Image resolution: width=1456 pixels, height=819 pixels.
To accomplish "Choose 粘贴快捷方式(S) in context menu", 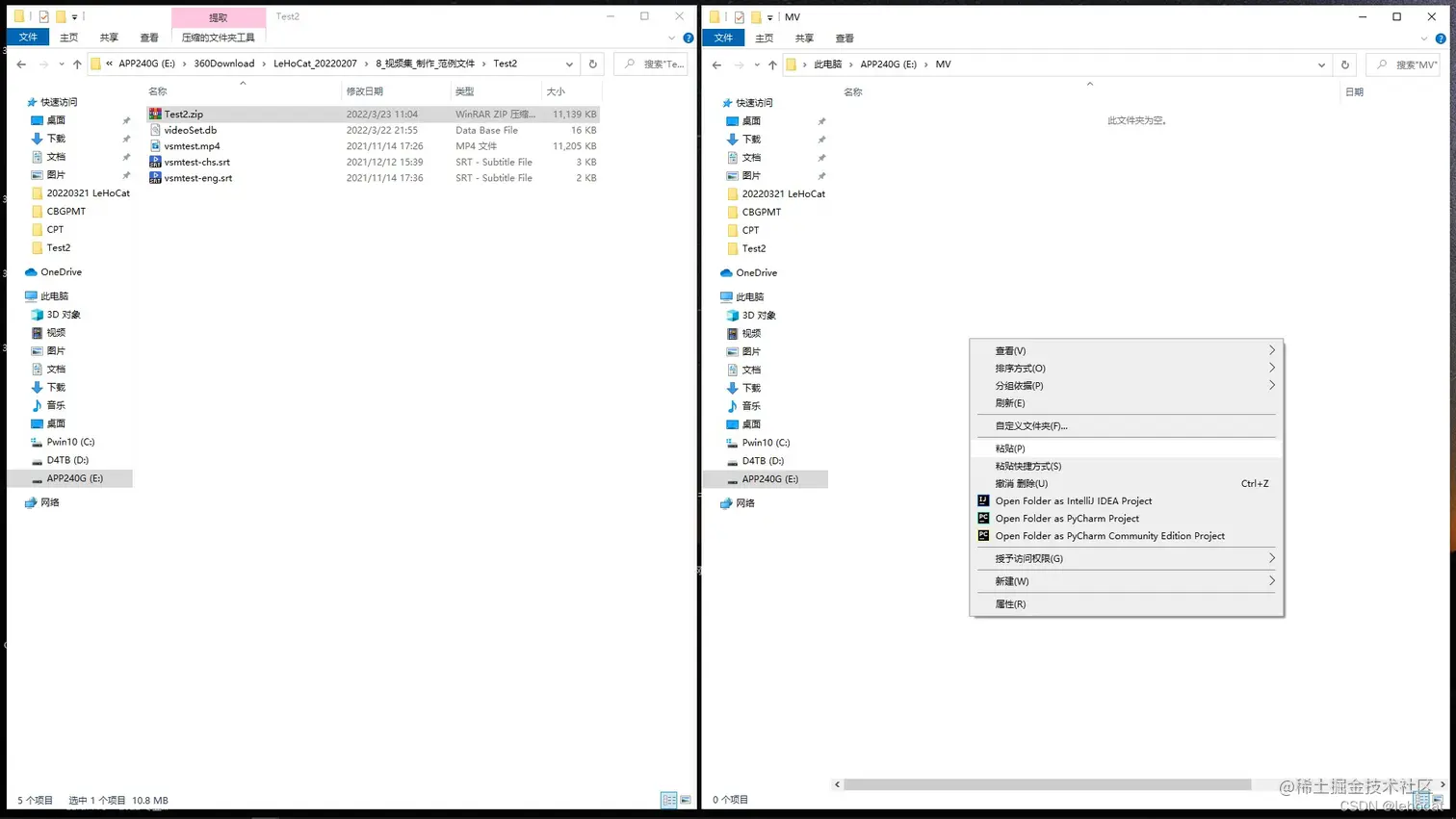I will click(x=1127, y=466).
